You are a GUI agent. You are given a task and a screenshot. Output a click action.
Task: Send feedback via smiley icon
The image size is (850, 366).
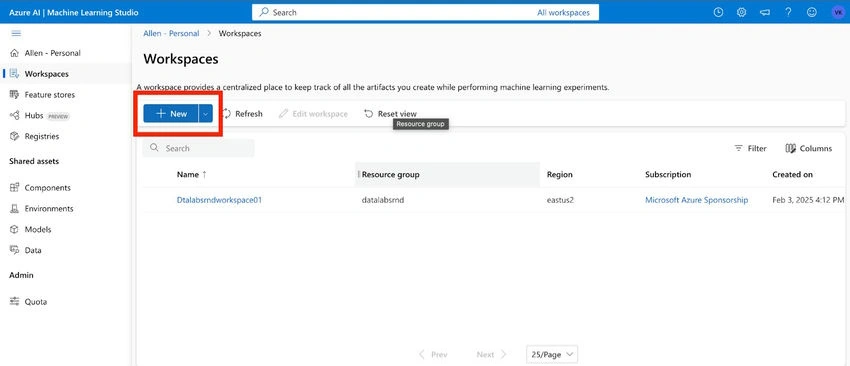pos(812,12)
